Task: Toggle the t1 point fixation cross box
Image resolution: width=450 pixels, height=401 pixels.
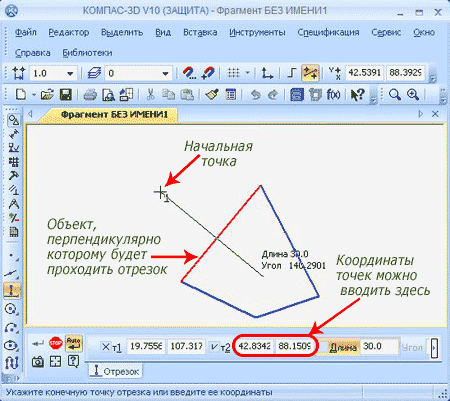Action: point(105,347)
